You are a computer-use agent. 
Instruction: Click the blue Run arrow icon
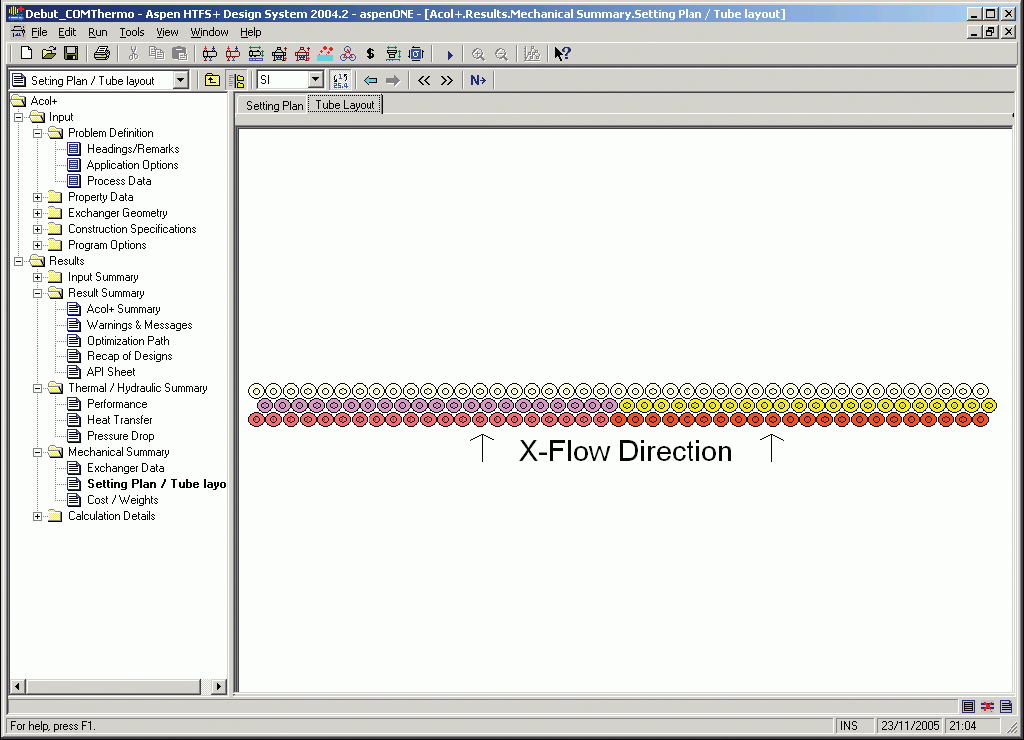(449, 54)
